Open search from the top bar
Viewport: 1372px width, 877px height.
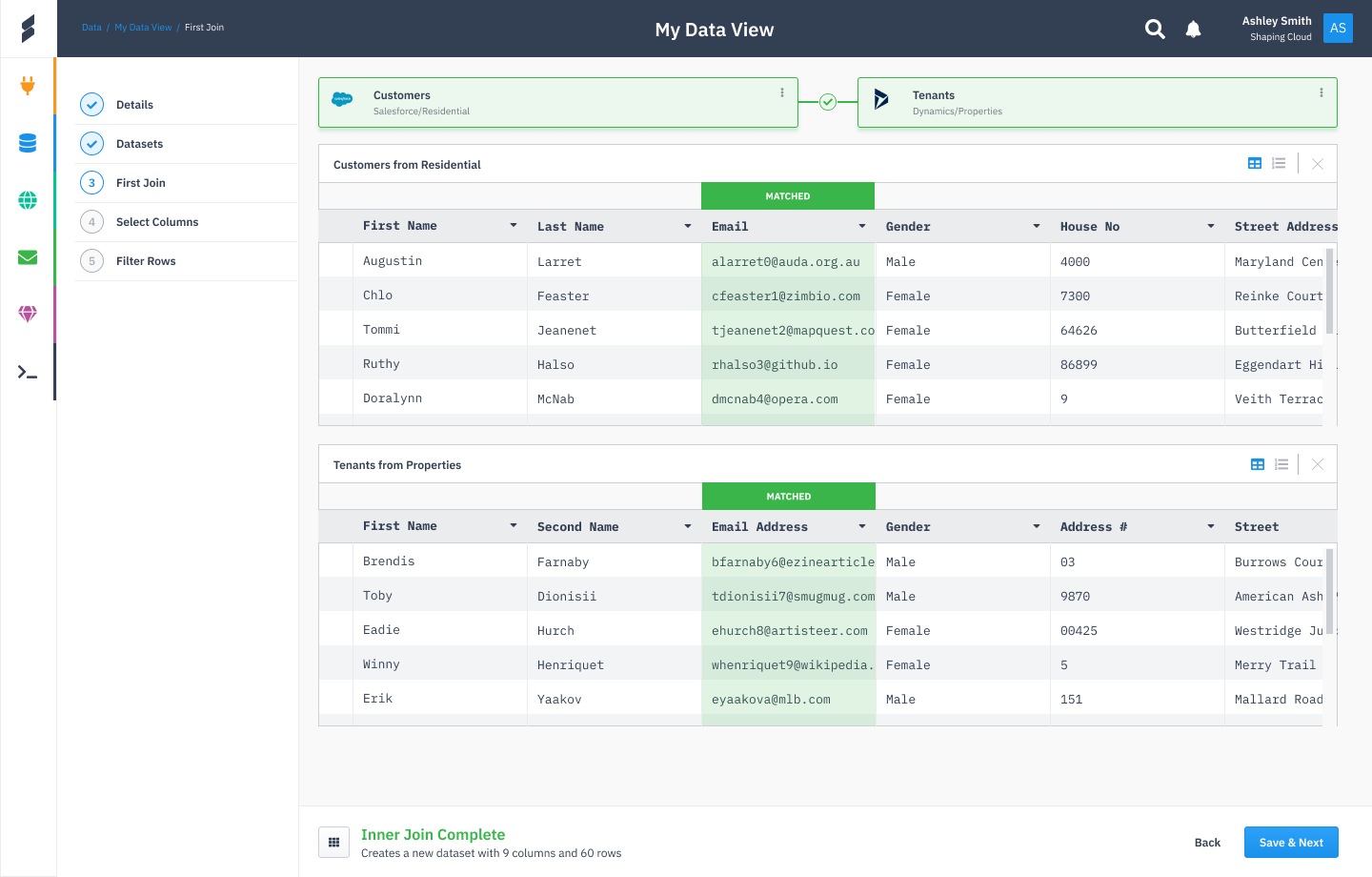(1154, 30)
